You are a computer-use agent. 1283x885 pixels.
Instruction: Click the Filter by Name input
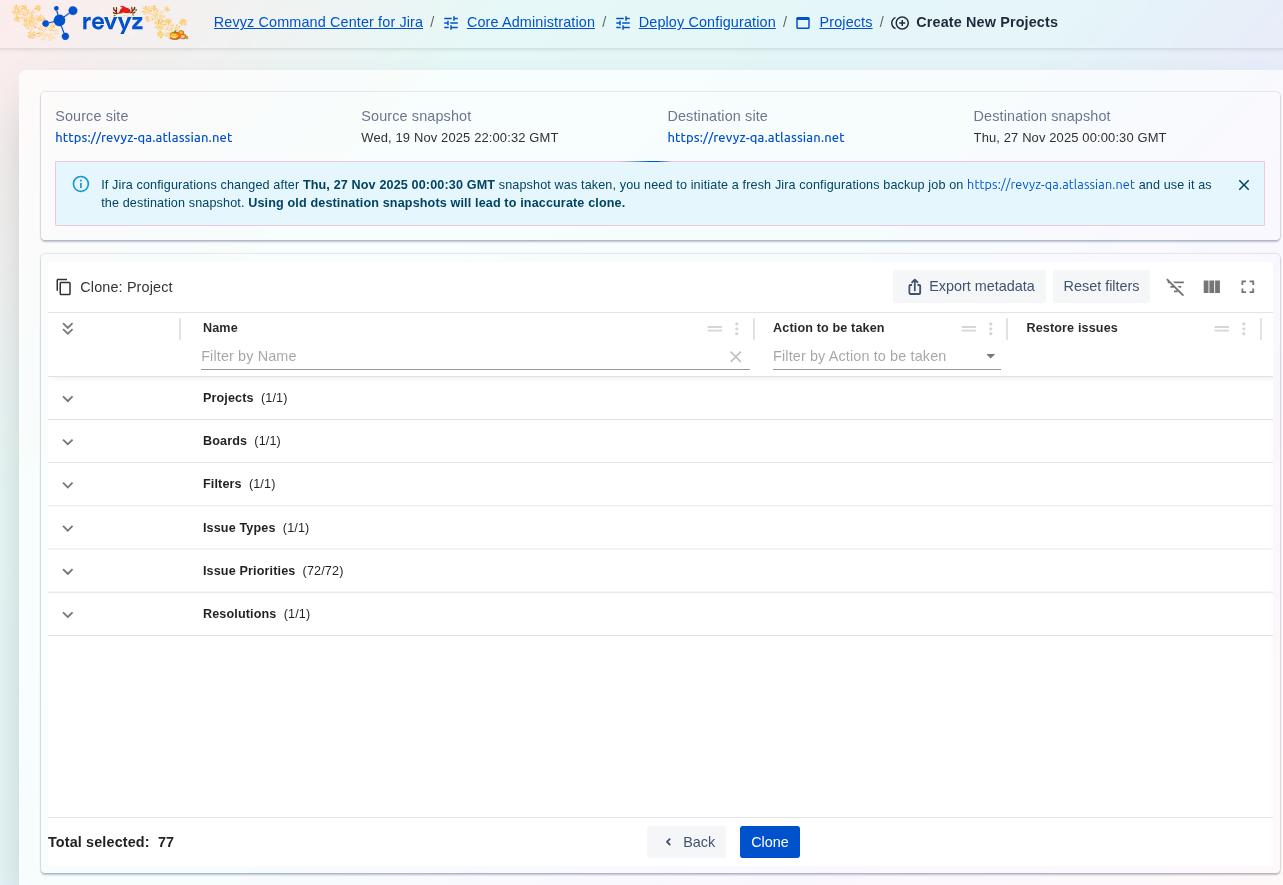tap(460, 357)
